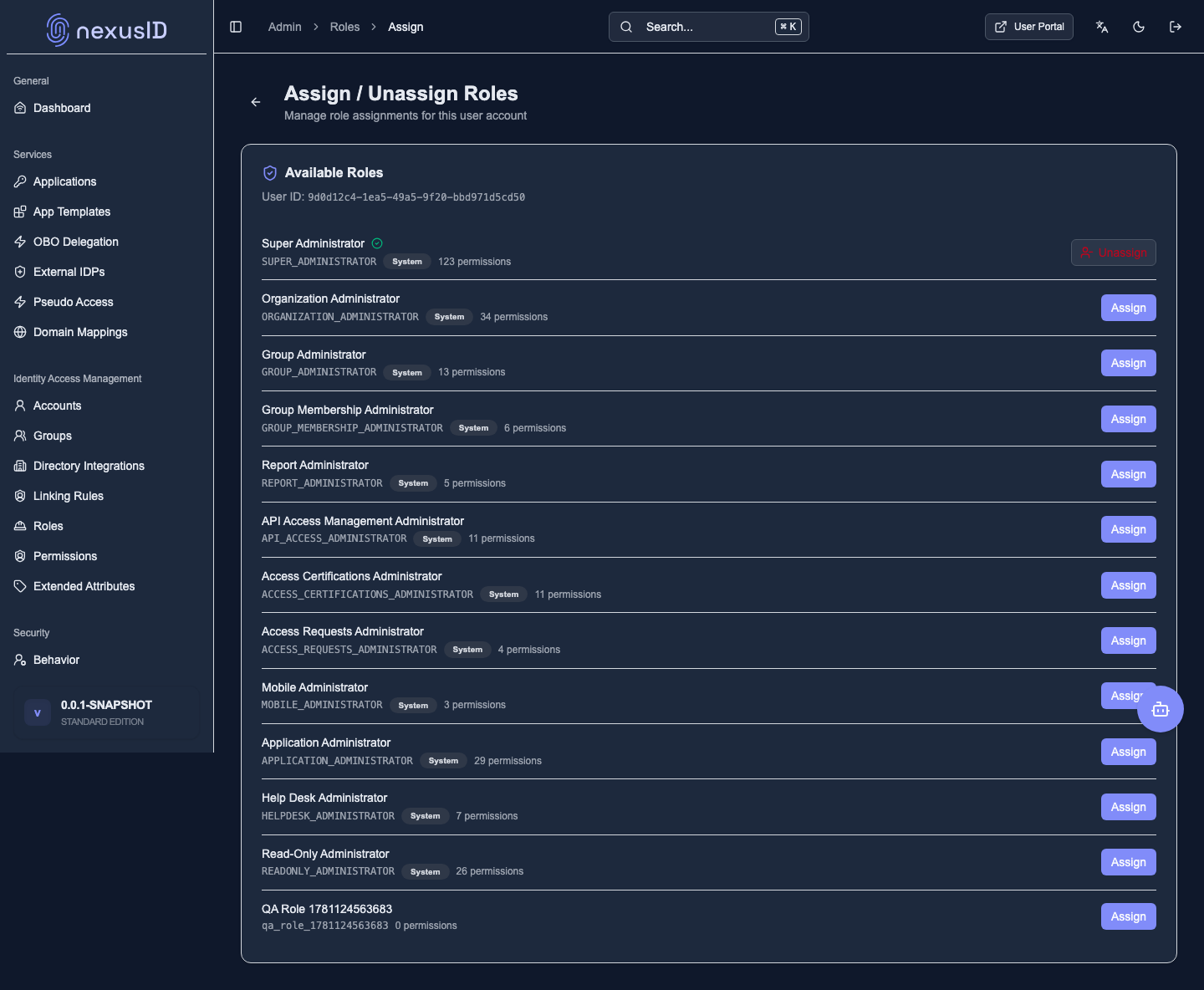
Task: Click the Permissions shield icon
Action: 20,556
